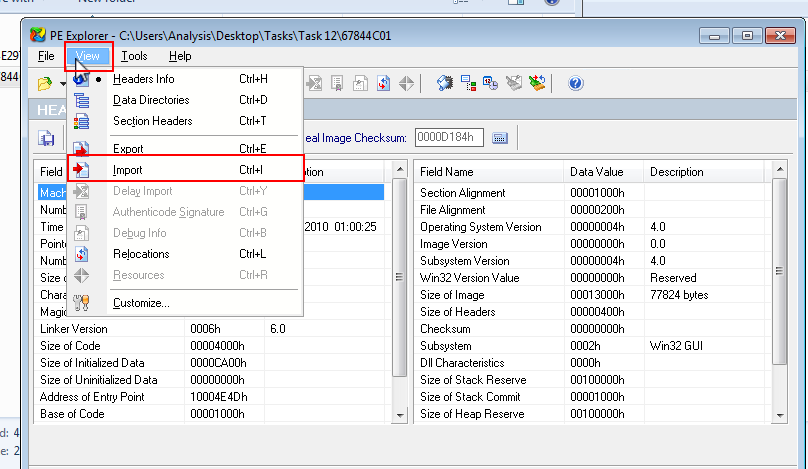Choose Import from the View menu
This screenshot has width=808, height=469.
tap(127, 170)
